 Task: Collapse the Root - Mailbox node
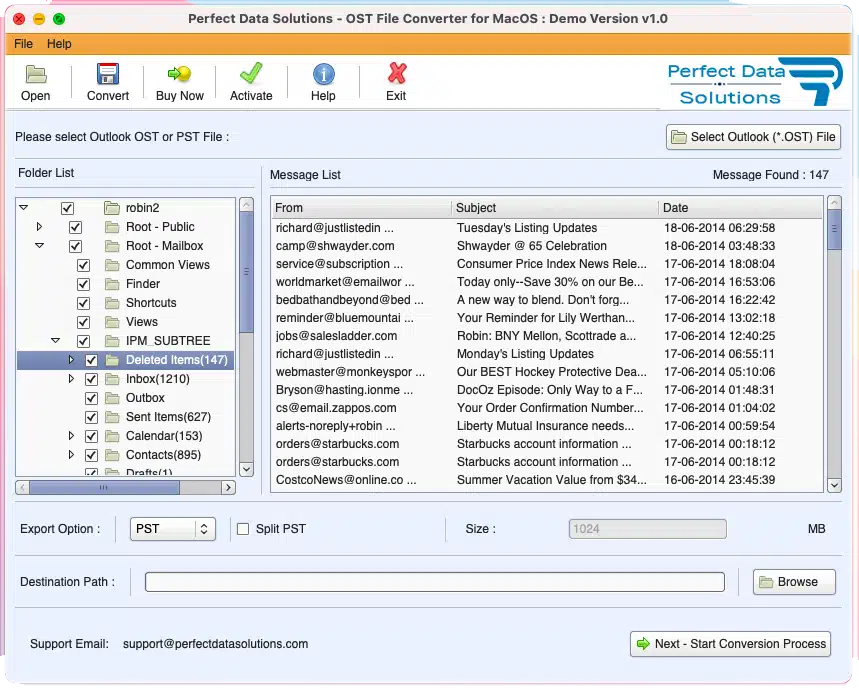[39, 245]
